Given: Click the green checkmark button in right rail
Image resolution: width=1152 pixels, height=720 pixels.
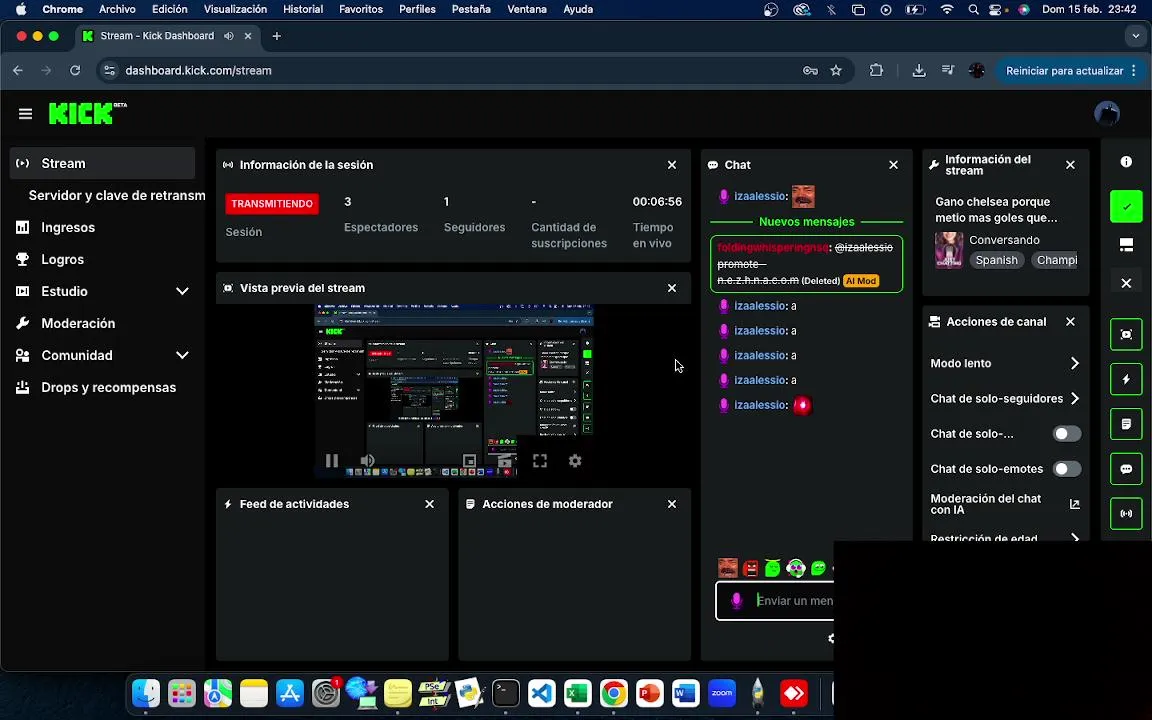Looking at the screenshot, I should click(1126, 206).
